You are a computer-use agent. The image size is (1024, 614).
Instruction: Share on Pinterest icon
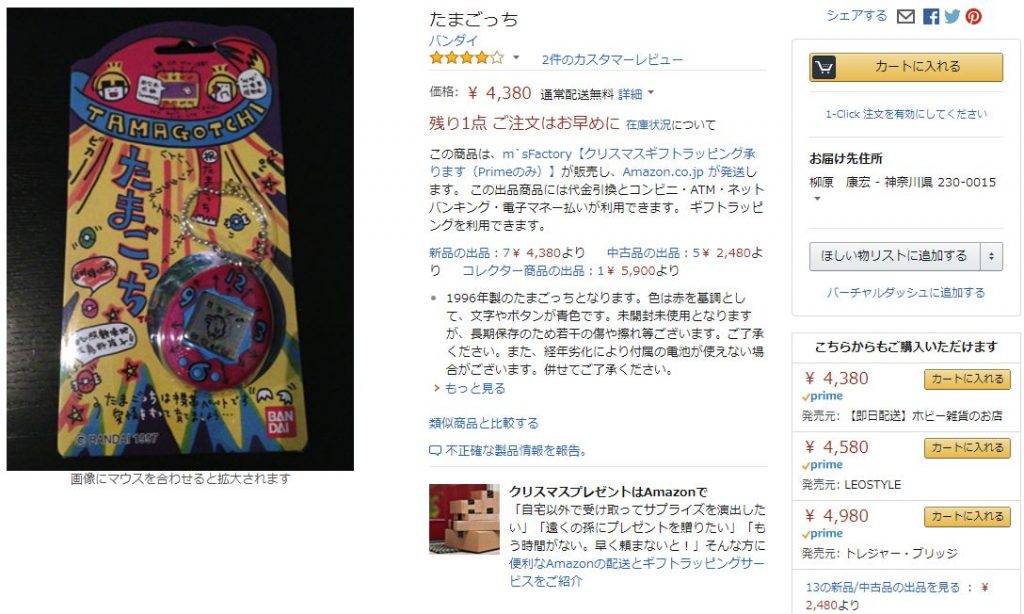pyautogui.click(x=974, y=16)
